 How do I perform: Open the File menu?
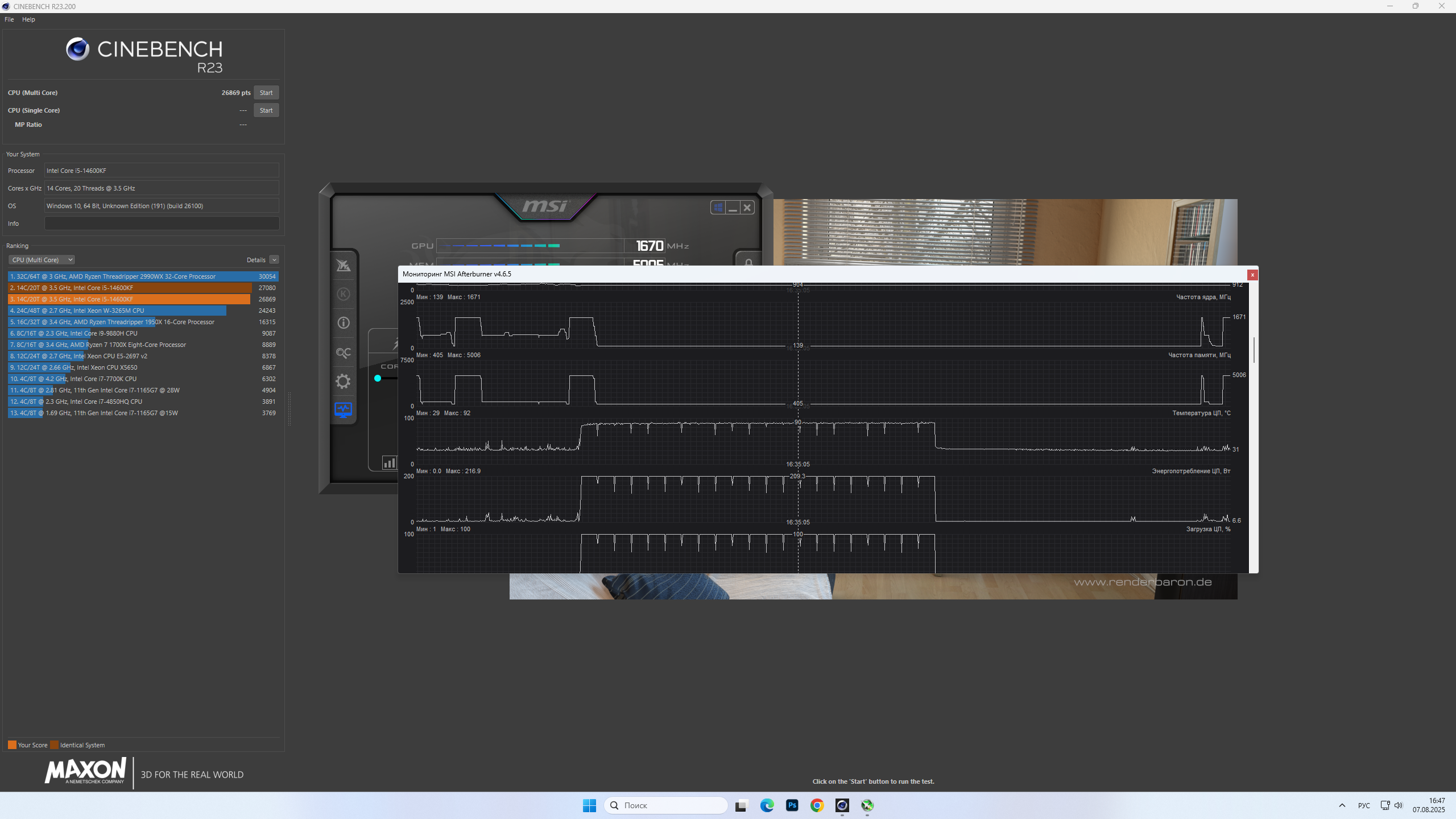[9, 19]
